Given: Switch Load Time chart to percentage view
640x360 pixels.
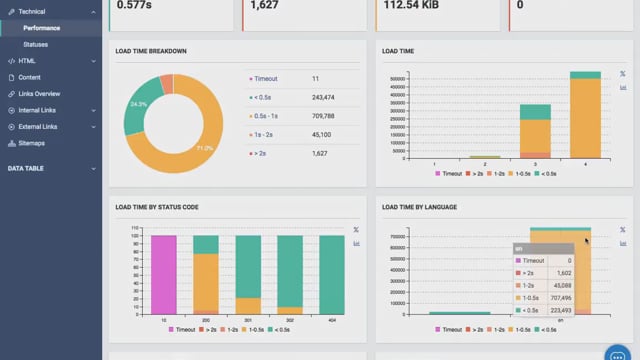Looking at the screenshot, I should click(622, 74).
